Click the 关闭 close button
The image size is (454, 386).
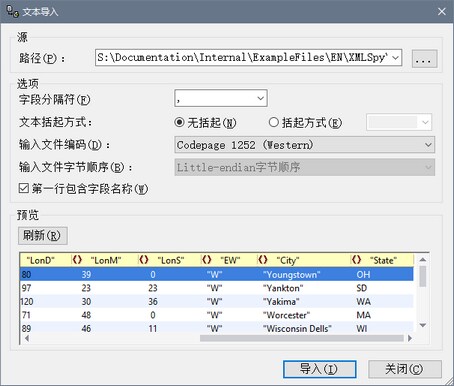405,369
